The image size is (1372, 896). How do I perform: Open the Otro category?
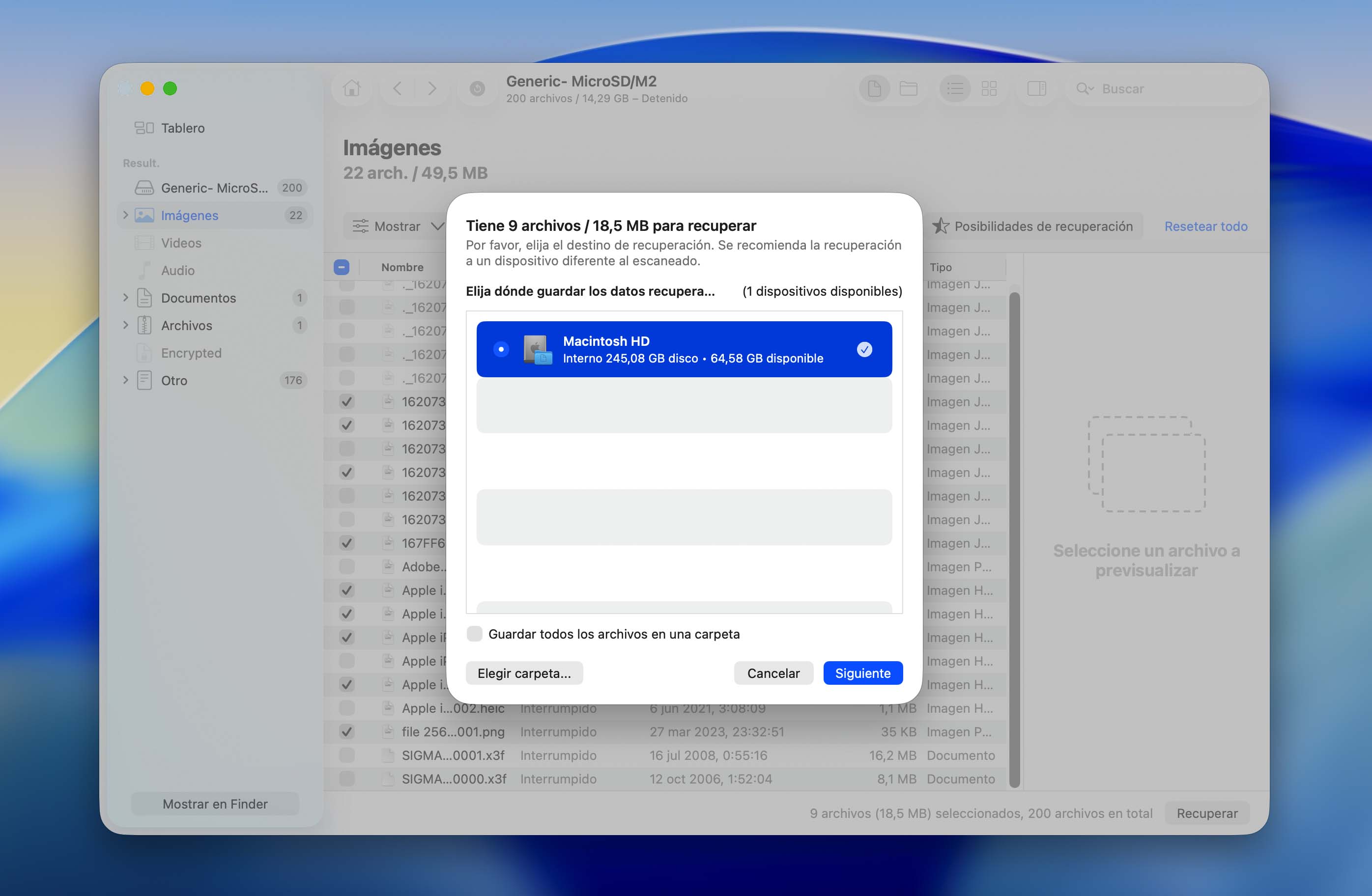pyautogui.click(x=214, y=381)
